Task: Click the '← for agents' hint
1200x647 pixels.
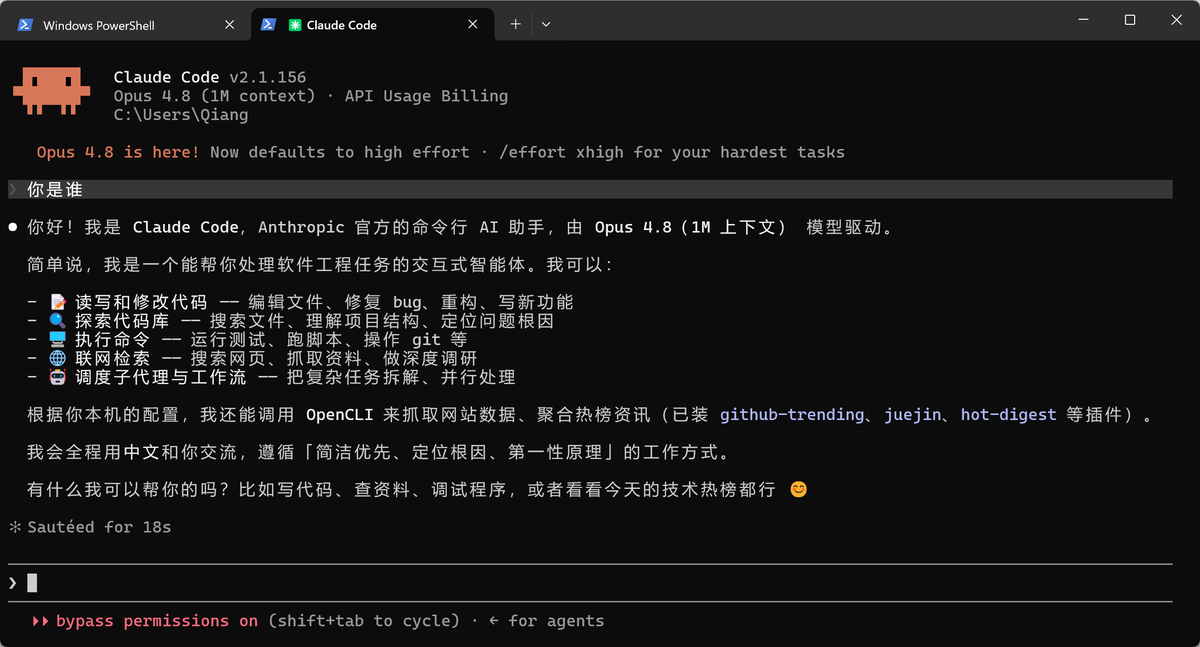Action: [x=547, y=621]
